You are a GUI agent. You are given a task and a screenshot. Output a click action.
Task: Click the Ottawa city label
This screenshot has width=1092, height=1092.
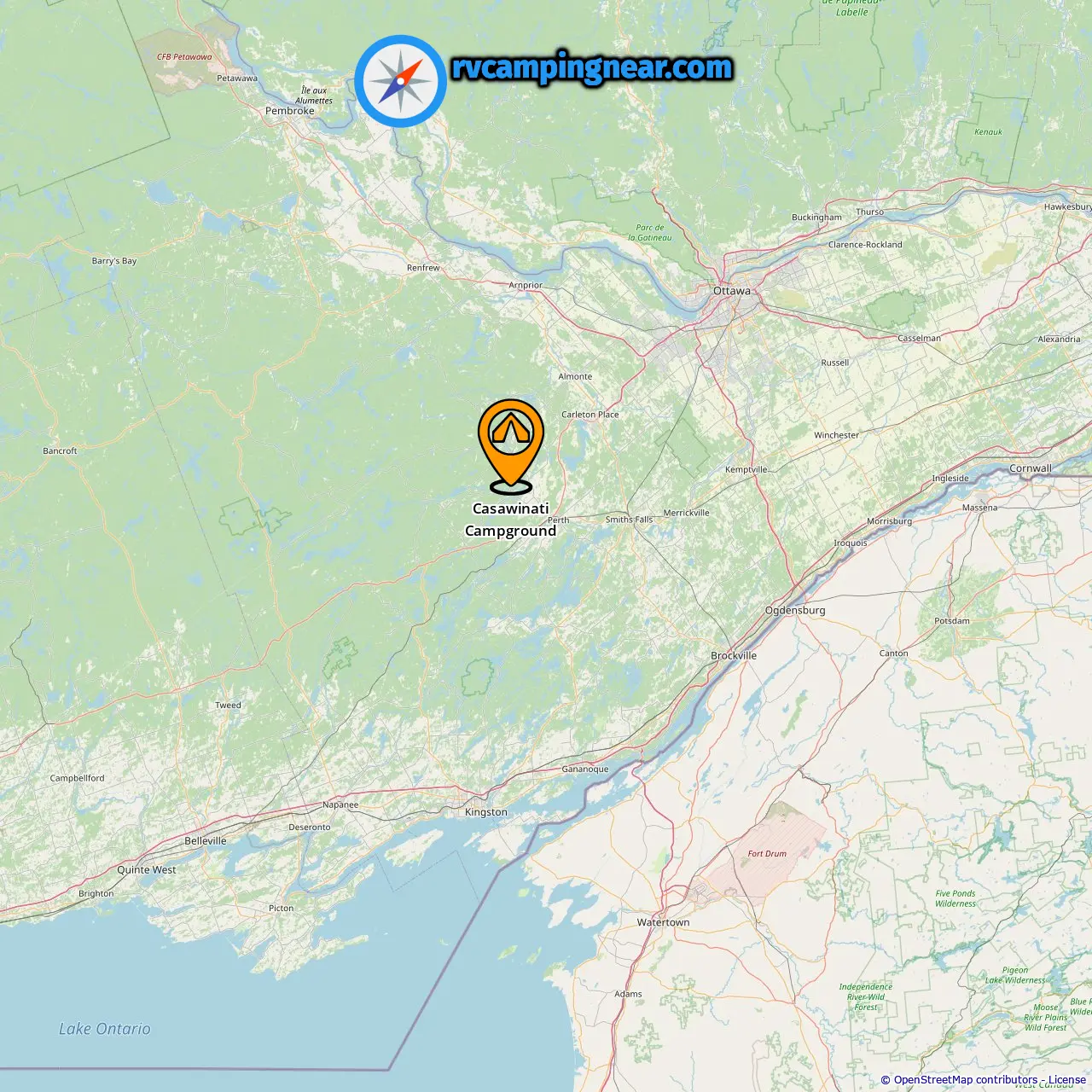(732, 291)
